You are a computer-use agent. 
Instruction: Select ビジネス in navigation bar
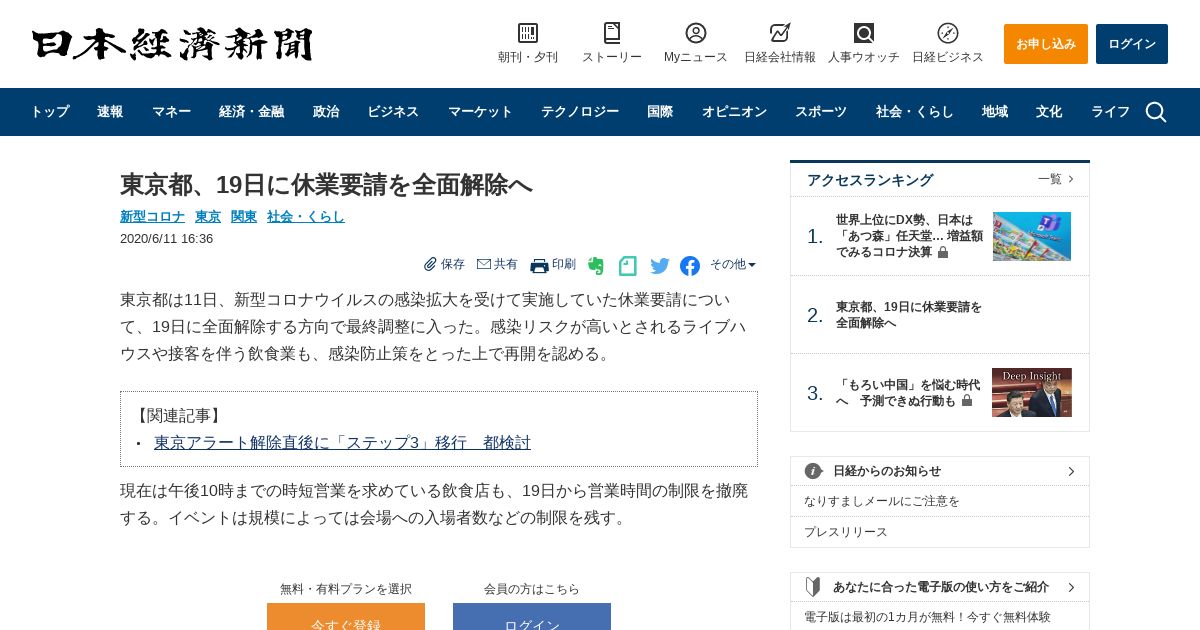click(393, 112)
